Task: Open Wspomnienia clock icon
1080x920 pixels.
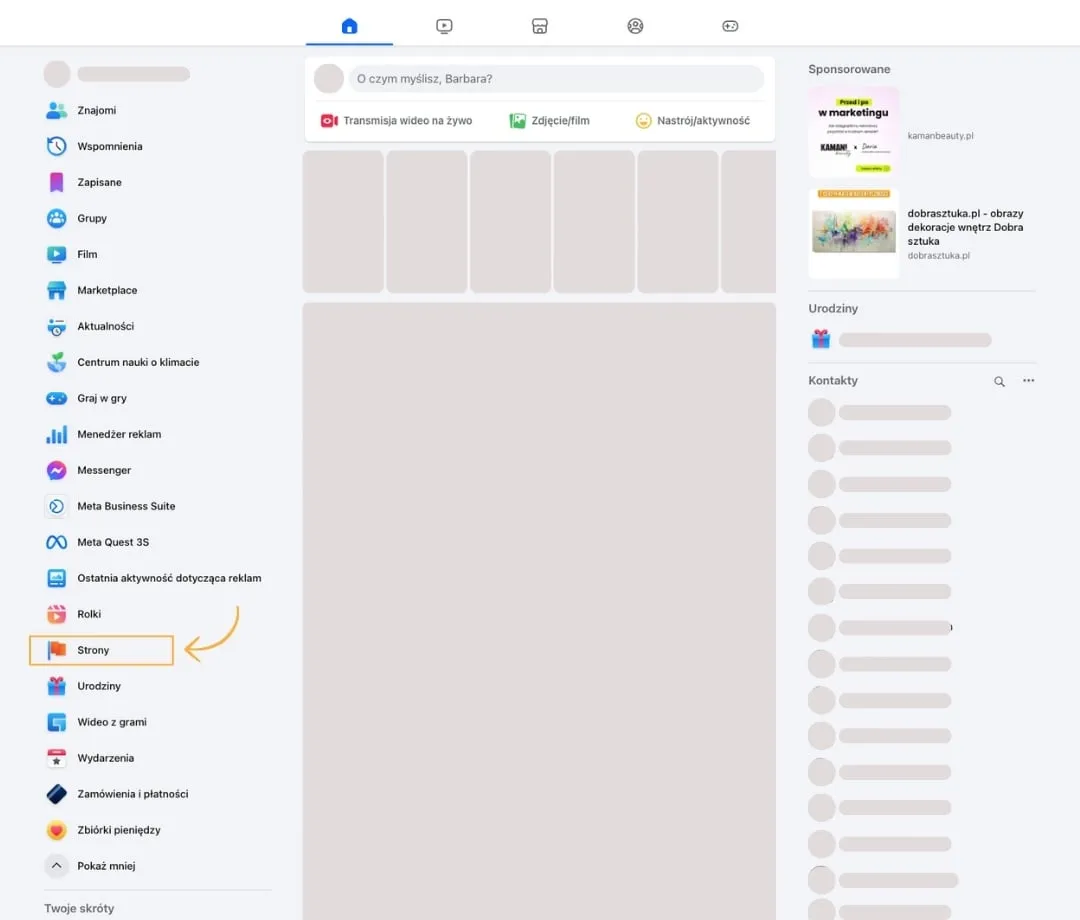Action: coord(56,146)
